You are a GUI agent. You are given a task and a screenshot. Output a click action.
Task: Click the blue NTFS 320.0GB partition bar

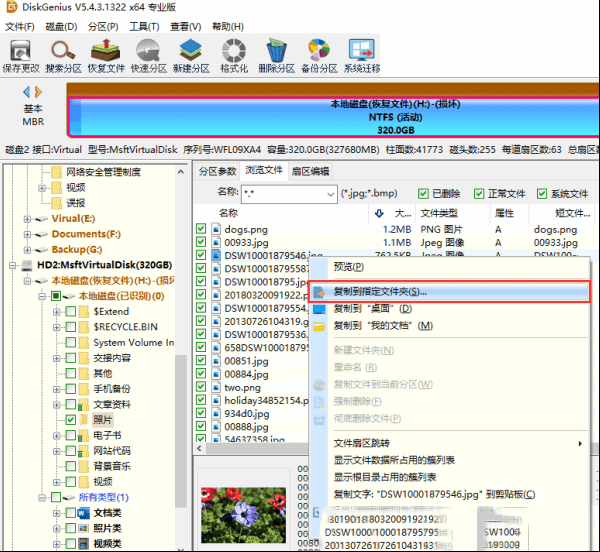click(x=333, y=117)
